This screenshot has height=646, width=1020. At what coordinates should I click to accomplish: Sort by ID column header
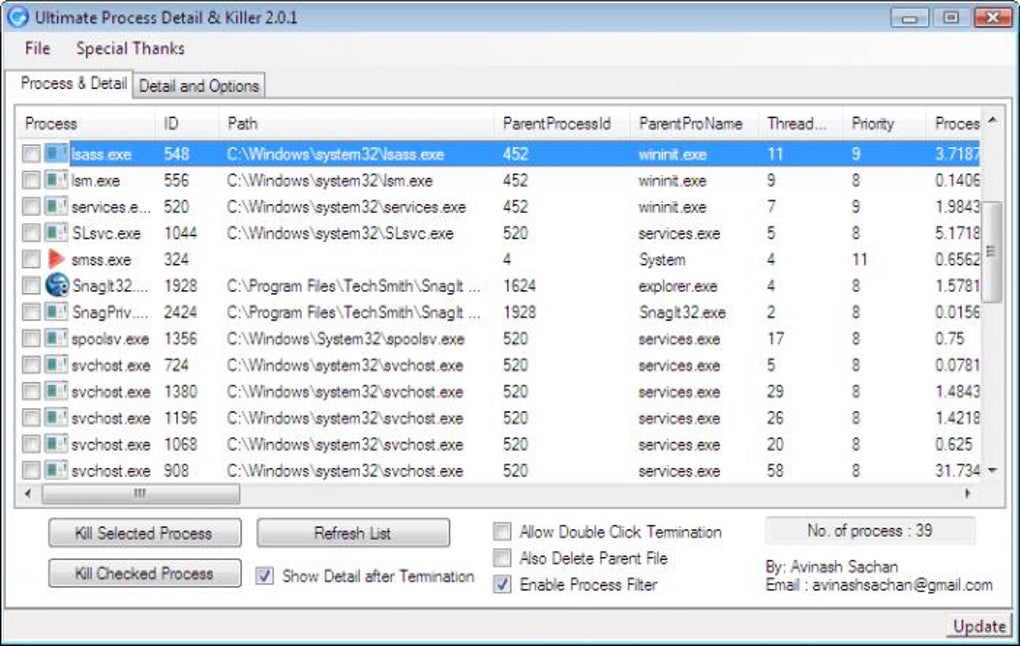(x=187, y=124)
